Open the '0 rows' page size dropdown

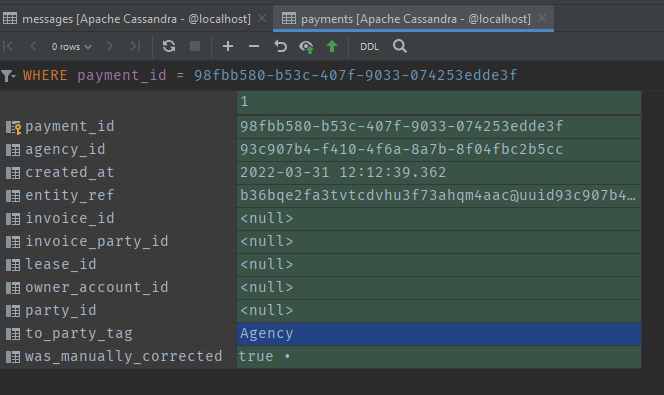pos(71,47)
